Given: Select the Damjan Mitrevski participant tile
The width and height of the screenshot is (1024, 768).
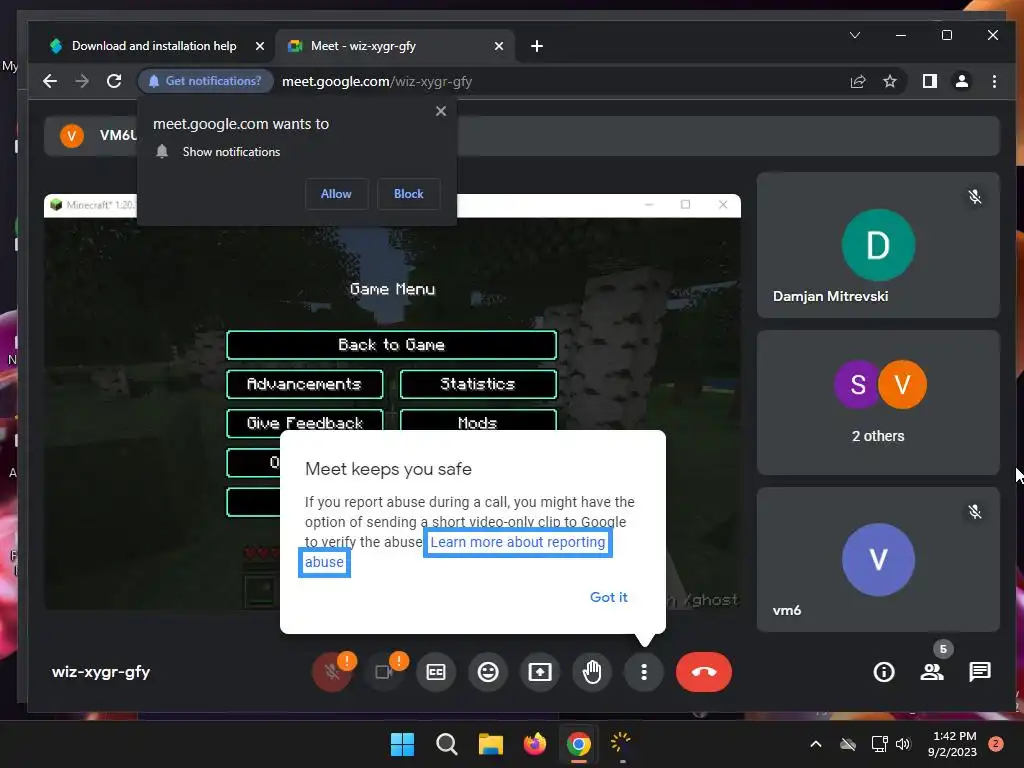Looking at the screenshot, I should 878,245.
